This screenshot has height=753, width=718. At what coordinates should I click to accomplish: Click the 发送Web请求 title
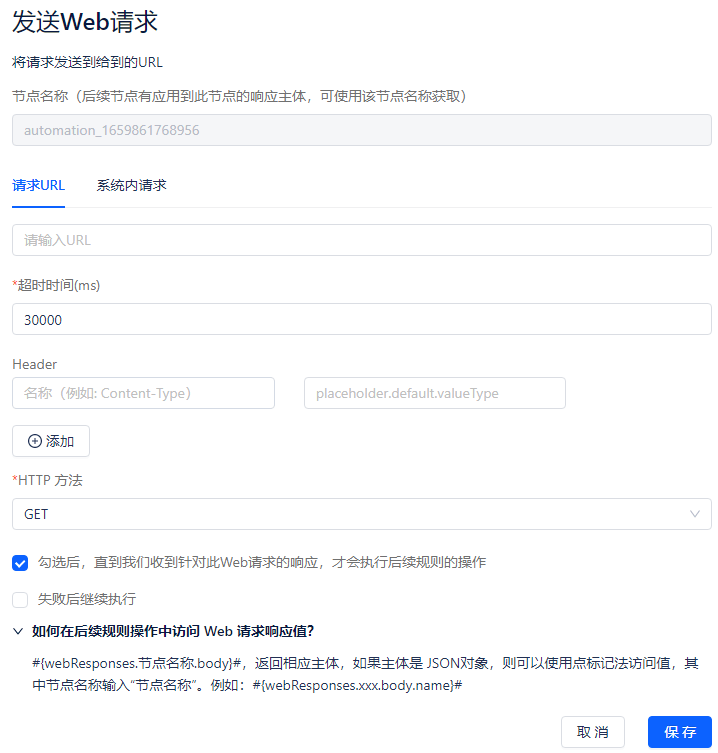85,22
